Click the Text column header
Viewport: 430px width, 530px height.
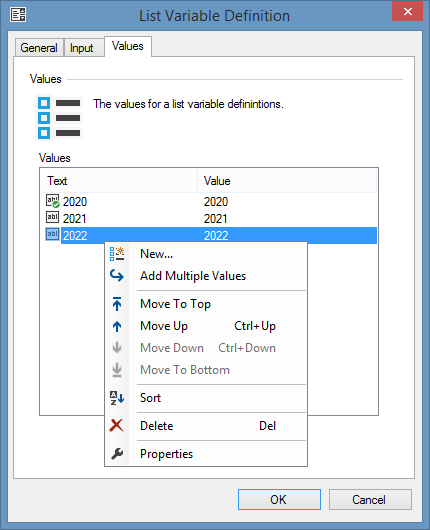click(x=119, y=181)
